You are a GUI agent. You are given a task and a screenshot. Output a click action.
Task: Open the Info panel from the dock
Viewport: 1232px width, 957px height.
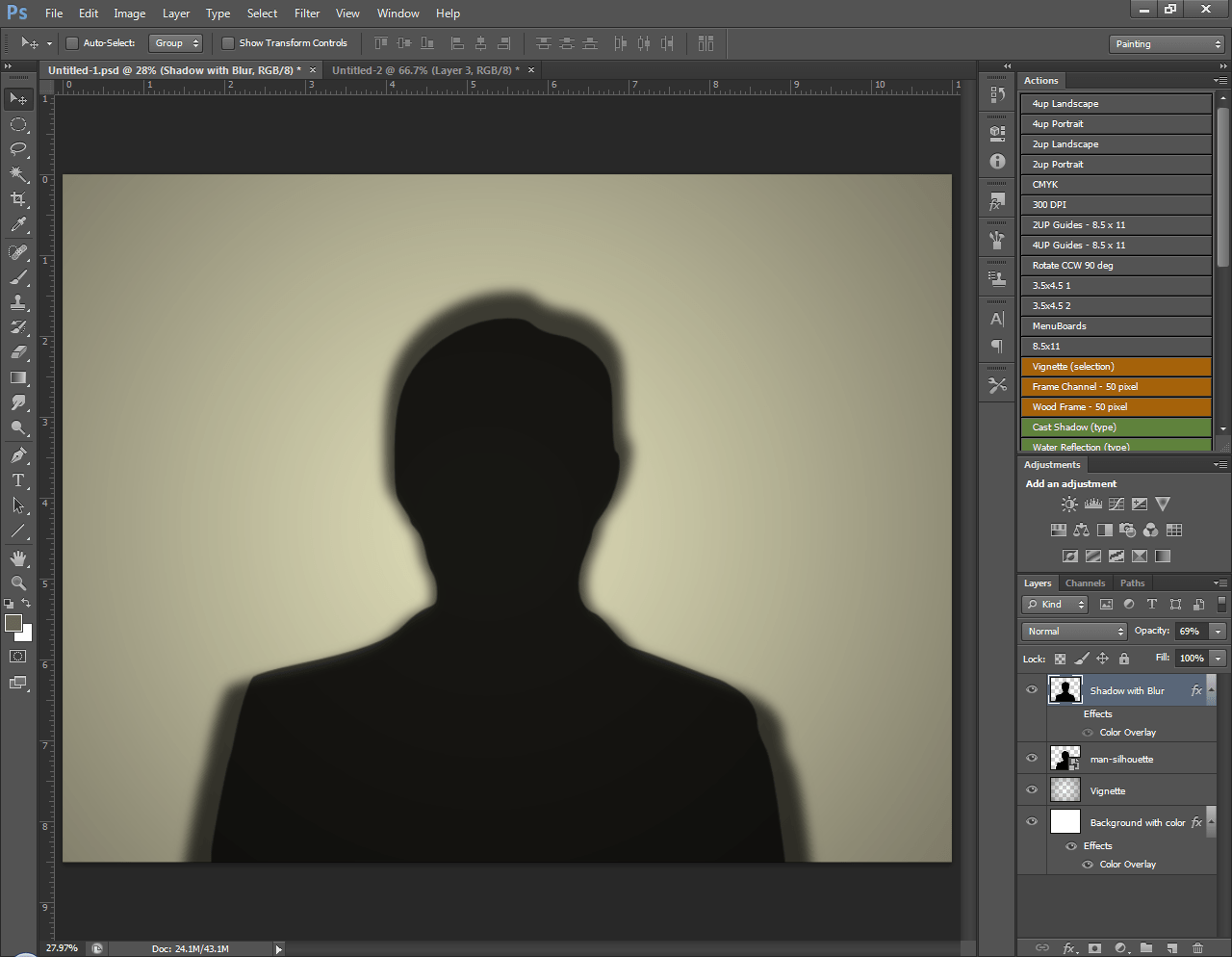click(996, 162)
